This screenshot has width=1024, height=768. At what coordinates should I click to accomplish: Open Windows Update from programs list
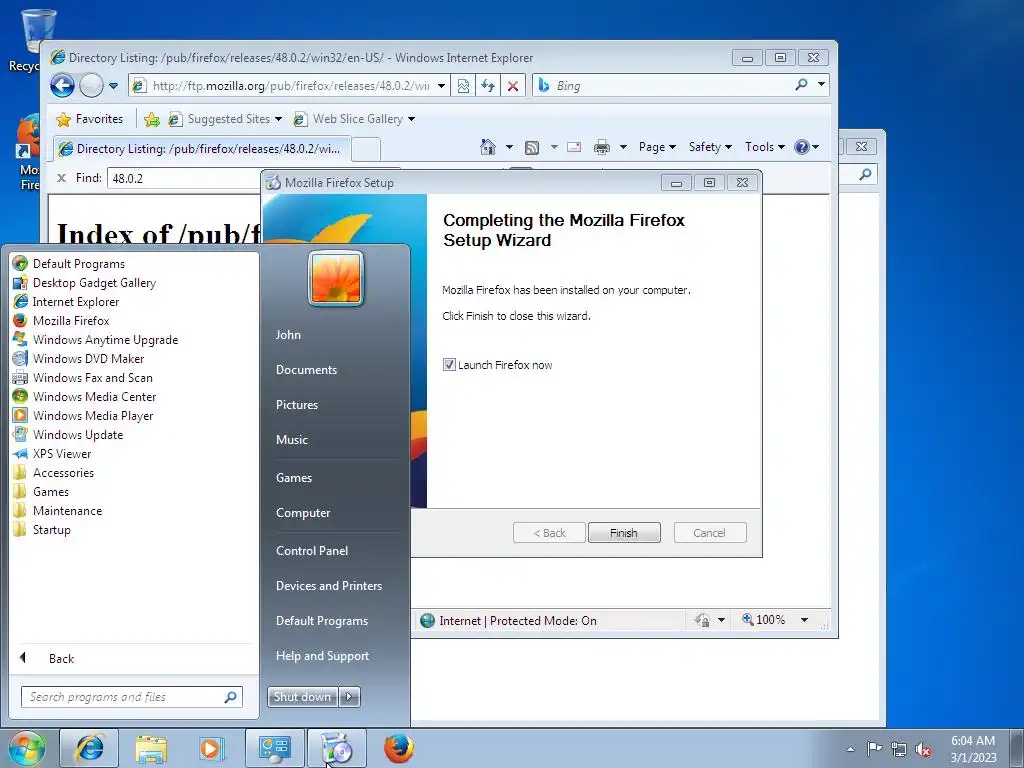pos(78,434)
